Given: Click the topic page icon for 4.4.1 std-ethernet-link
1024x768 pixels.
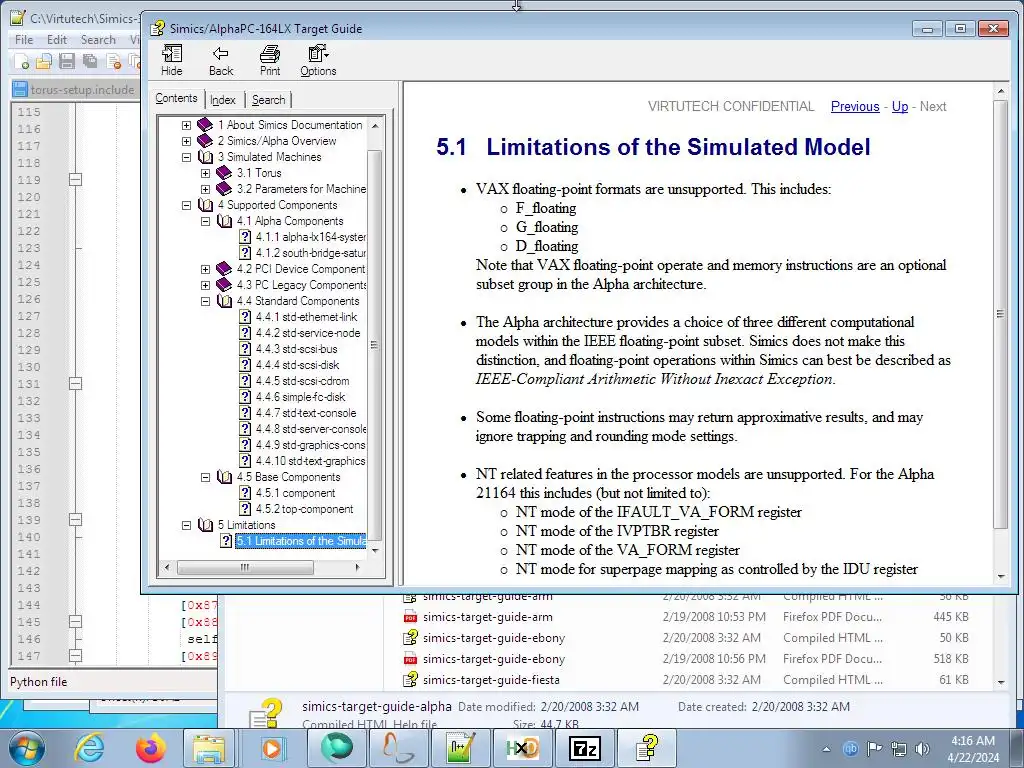Looking at the screenshot, I should (x=245, y=317).
